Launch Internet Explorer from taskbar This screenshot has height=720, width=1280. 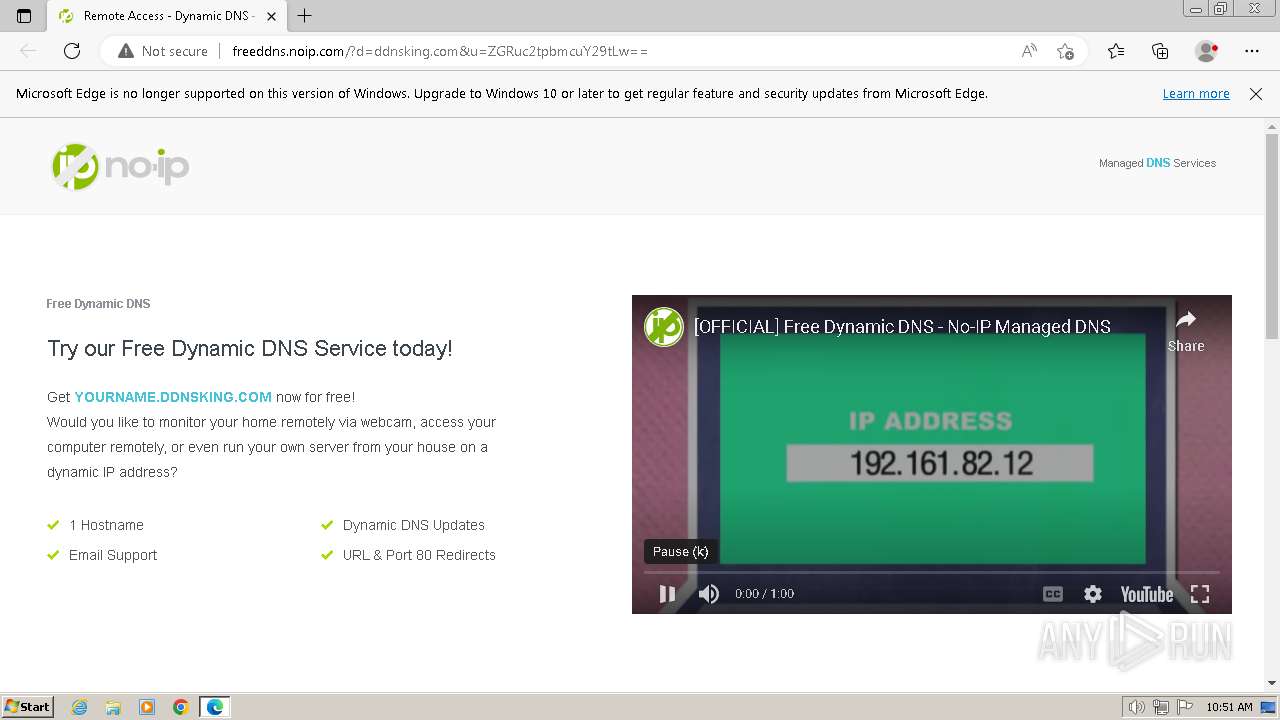[80, 707]
